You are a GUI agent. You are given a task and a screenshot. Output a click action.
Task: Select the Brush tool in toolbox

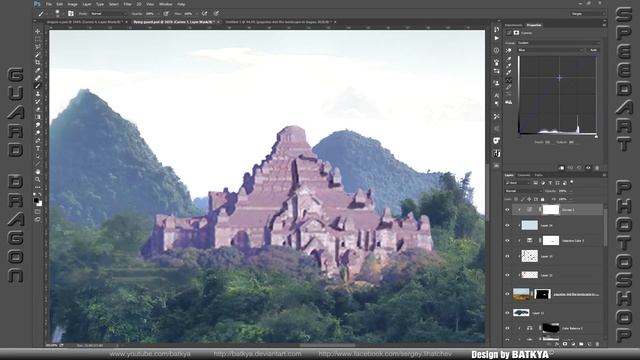38,86
